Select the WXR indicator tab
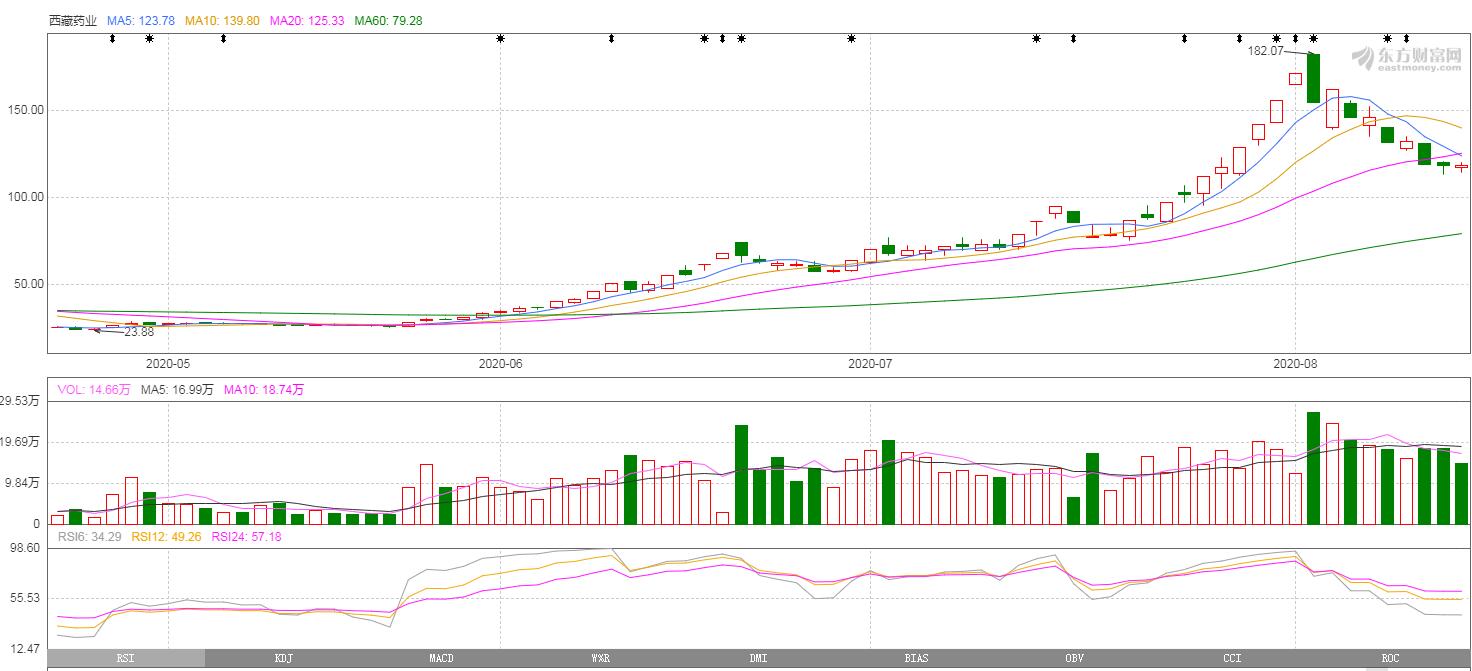The height and width of the screenshot is (671, 1472). [599, 658]
